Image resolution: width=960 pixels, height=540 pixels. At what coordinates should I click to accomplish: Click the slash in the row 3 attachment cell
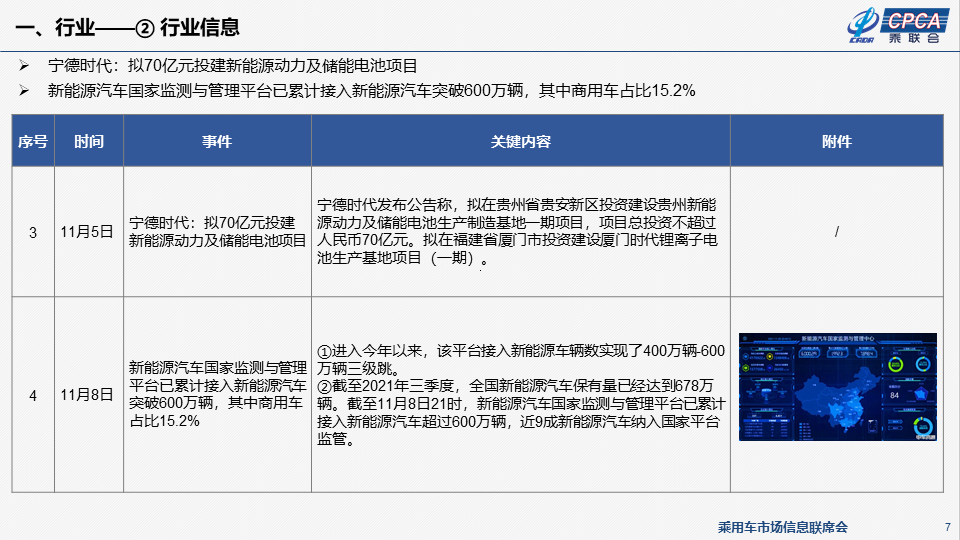click(836, 232)
